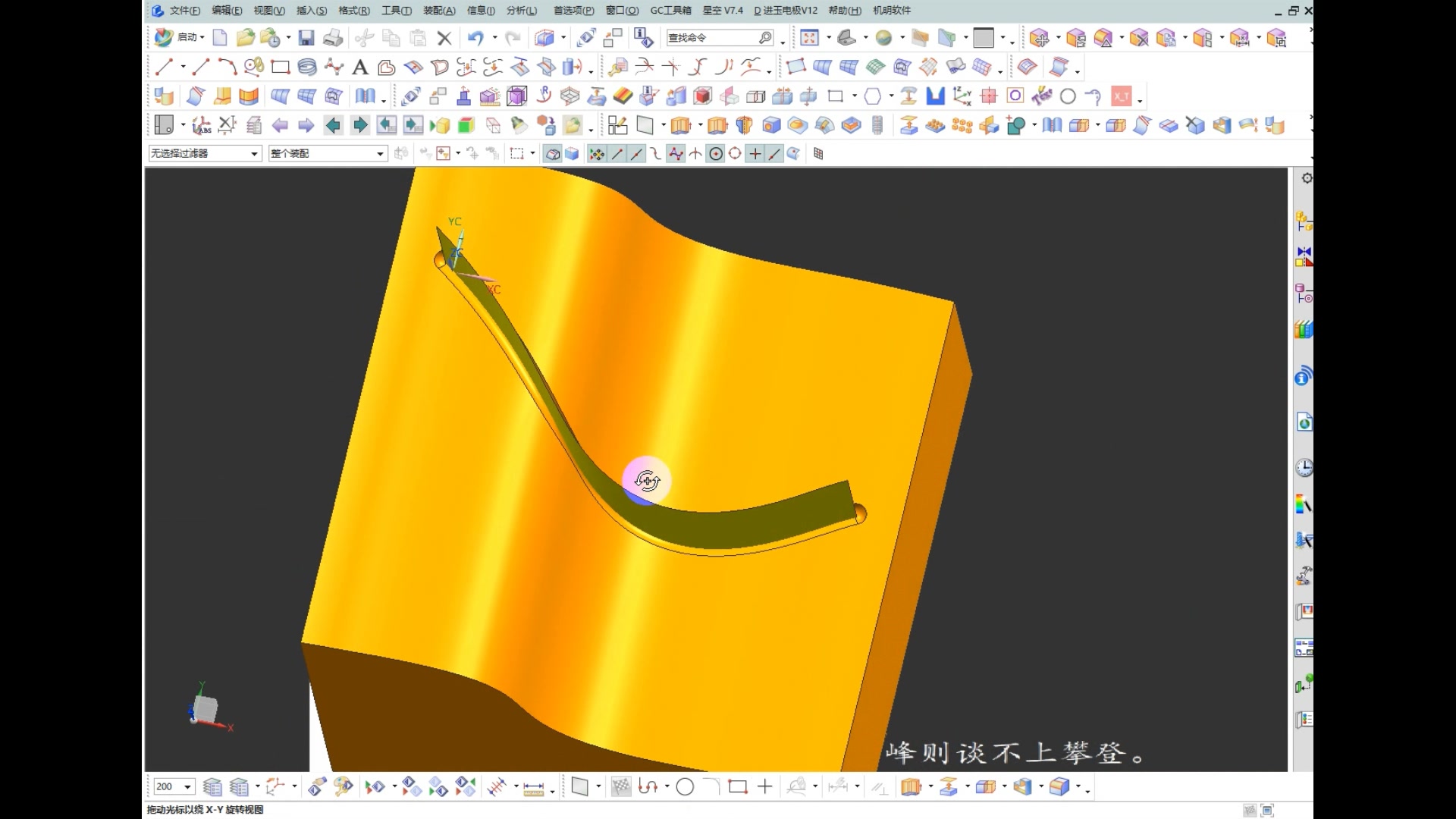Select the Text (A) tool

360,67
